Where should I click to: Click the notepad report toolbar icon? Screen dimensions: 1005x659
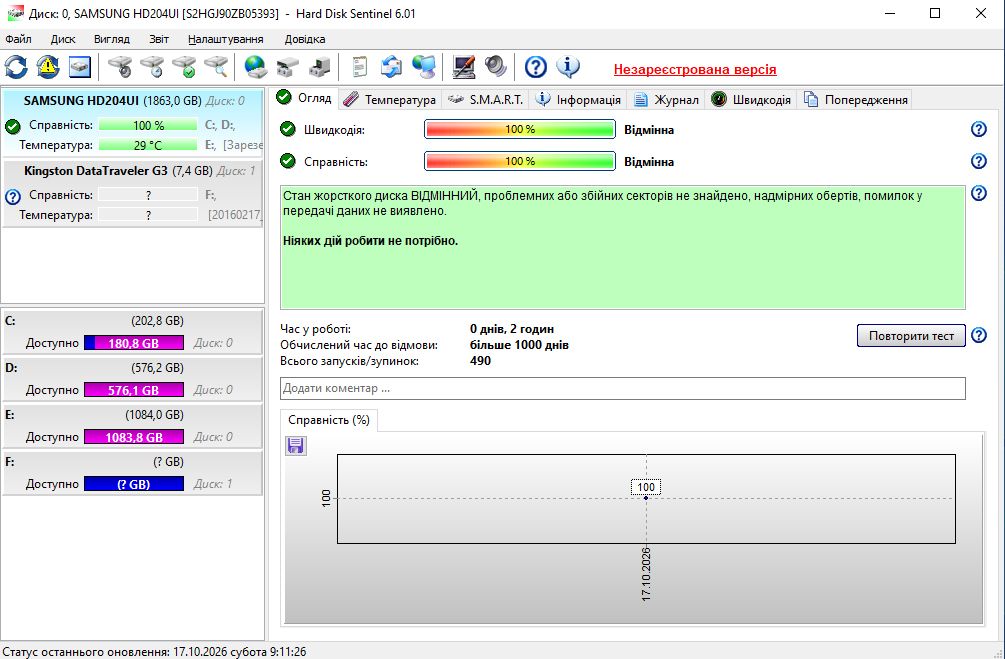[360, 67]
